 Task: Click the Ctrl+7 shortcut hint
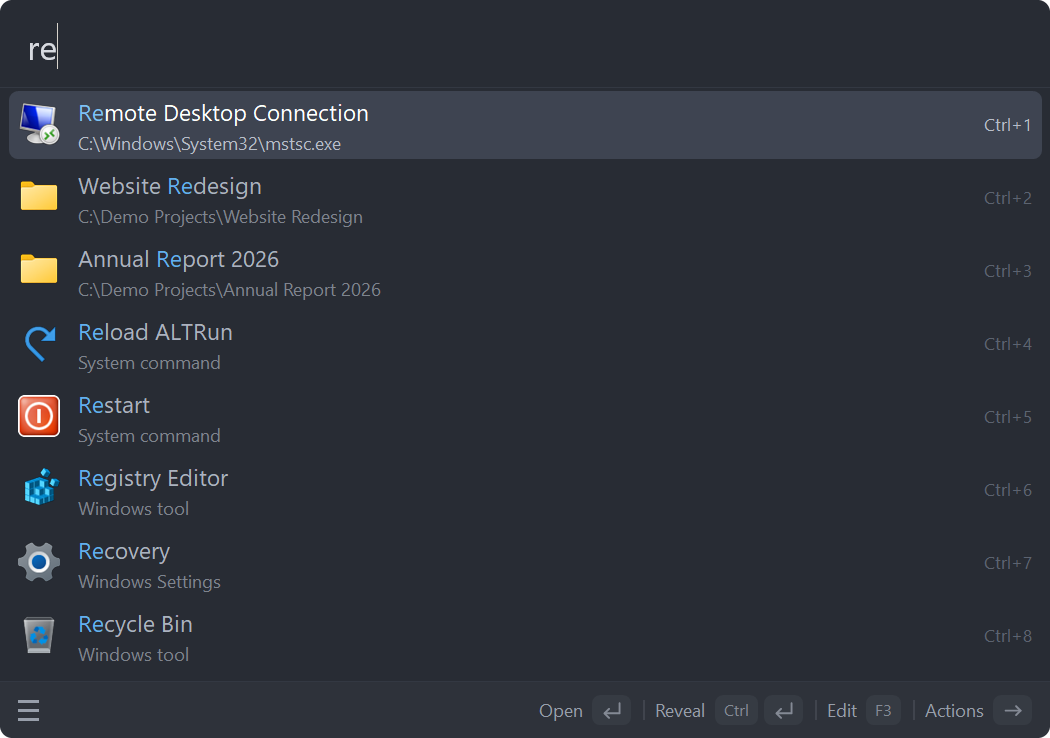(x=1007, y=563)
